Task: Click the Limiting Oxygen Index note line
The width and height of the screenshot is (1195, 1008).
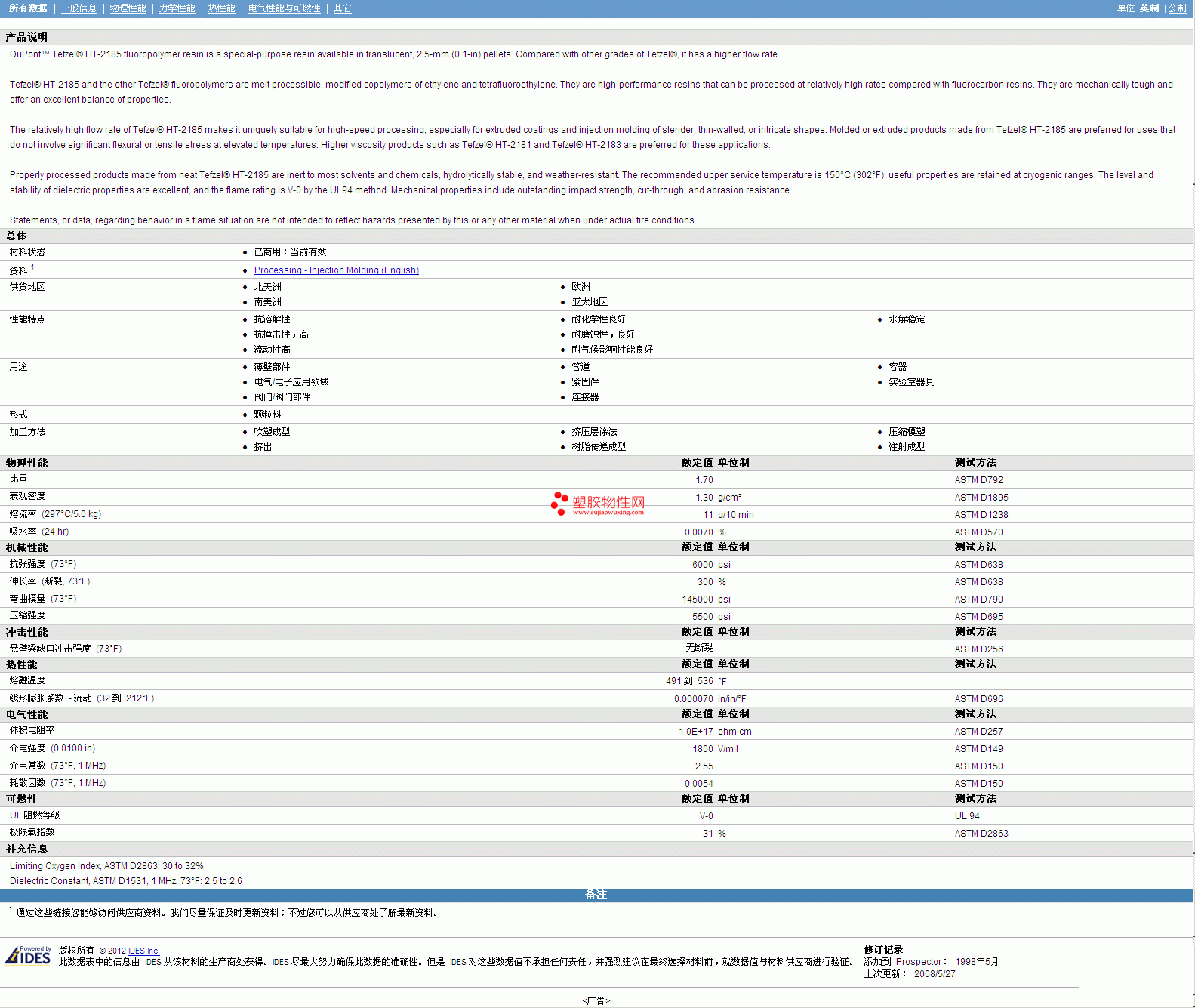Action: [x=106, y=866]
